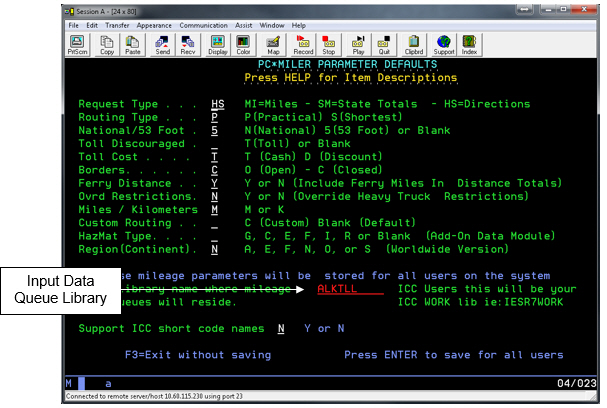This screenshot has height=408, width=607.
Task: Click the Miles / Kilometers field showing M
Action: pos(214,209)
